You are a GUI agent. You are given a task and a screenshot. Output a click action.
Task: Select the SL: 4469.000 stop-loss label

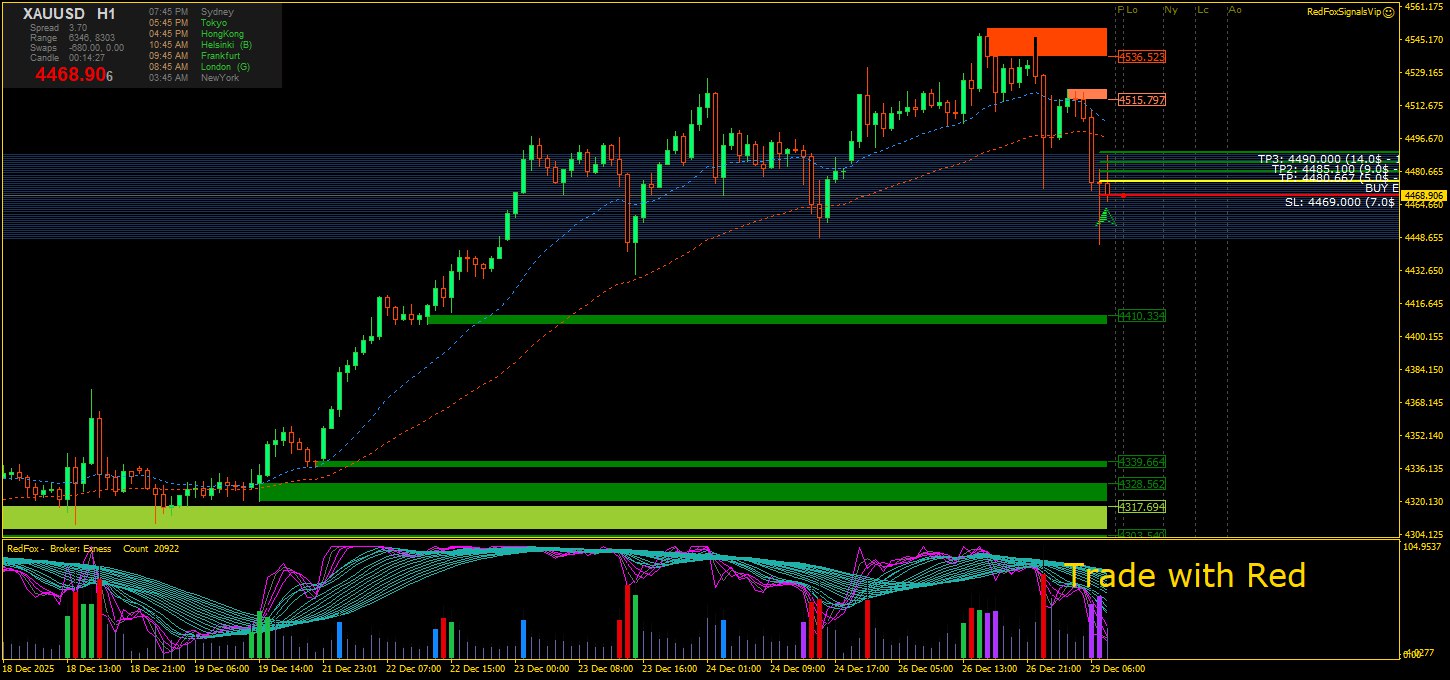pyautogui.click(x=1339, y=202)
